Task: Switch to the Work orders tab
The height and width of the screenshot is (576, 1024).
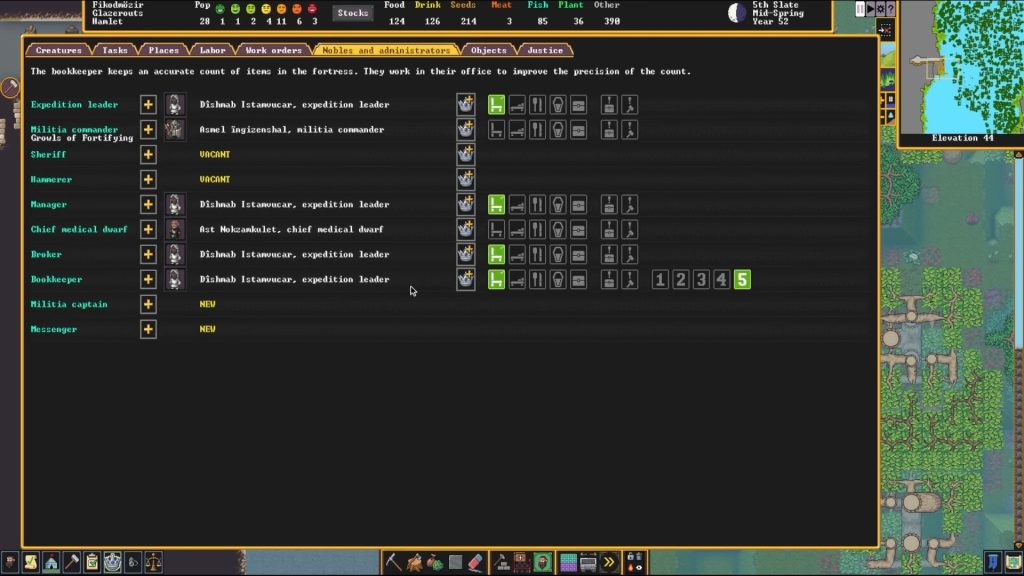Action: click(274, 50)
